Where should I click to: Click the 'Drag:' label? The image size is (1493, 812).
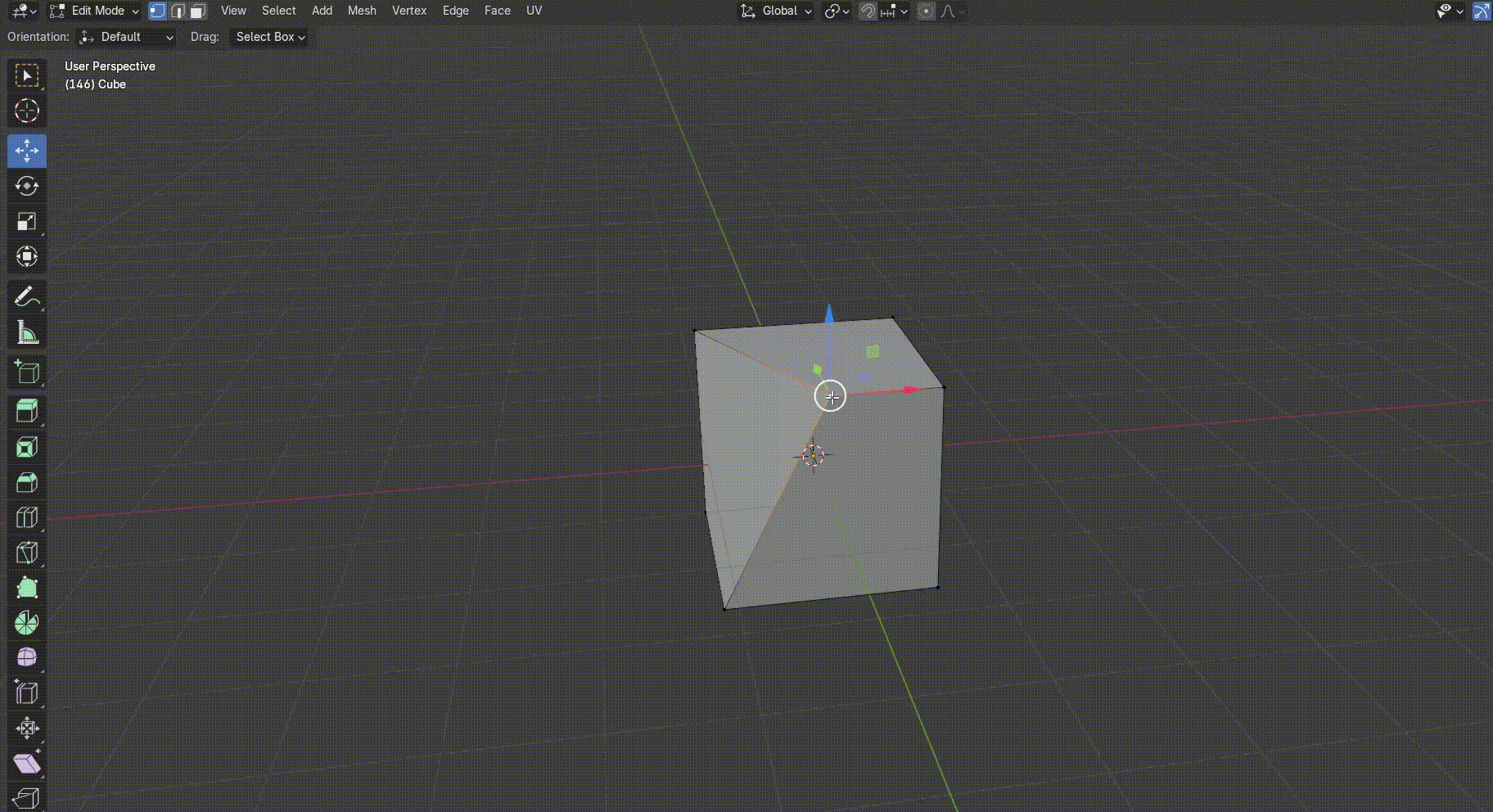pyautogui.click(x=205, y=37)
